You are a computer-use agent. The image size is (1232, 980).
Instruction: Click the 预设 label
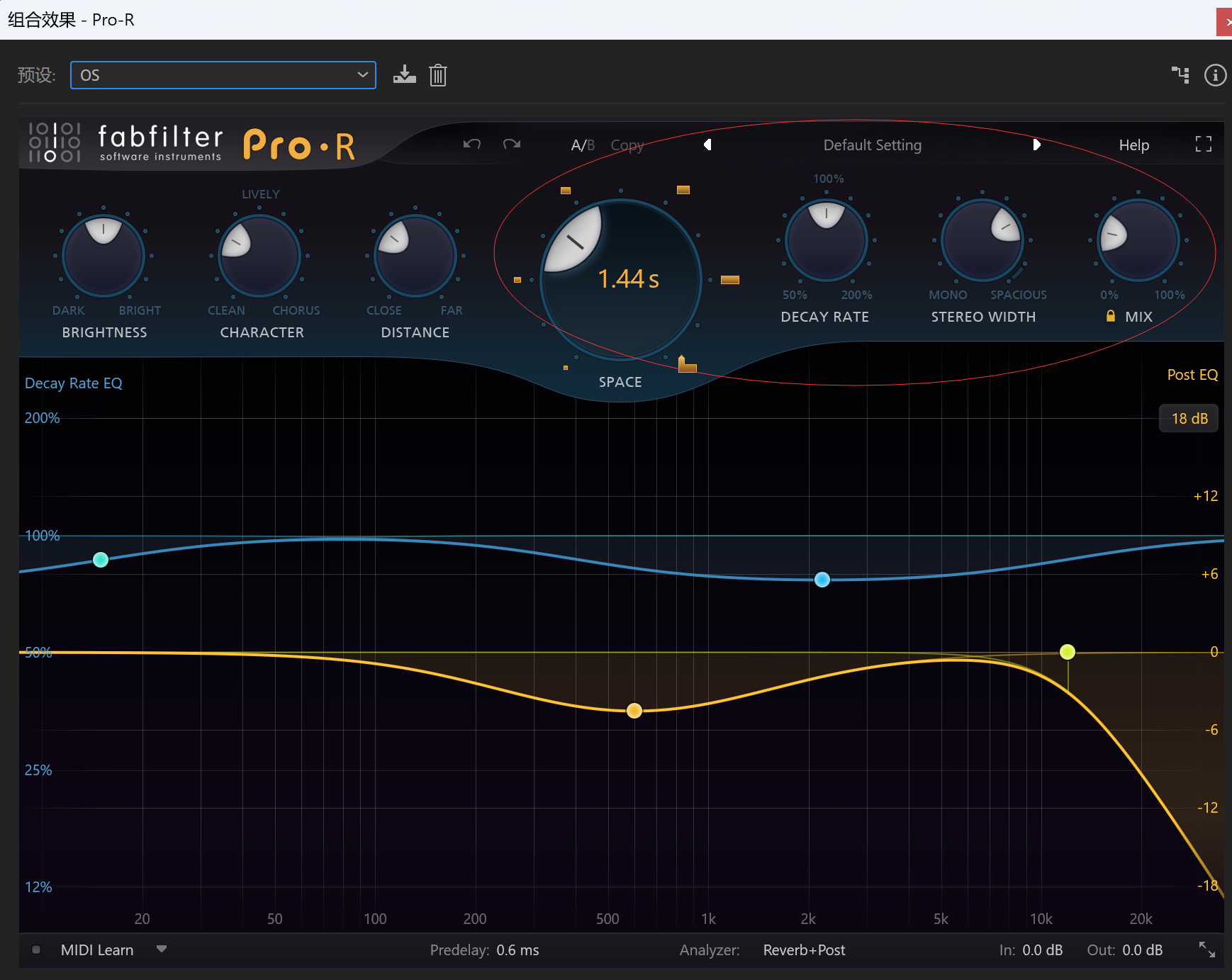click(x=36, y=75)
